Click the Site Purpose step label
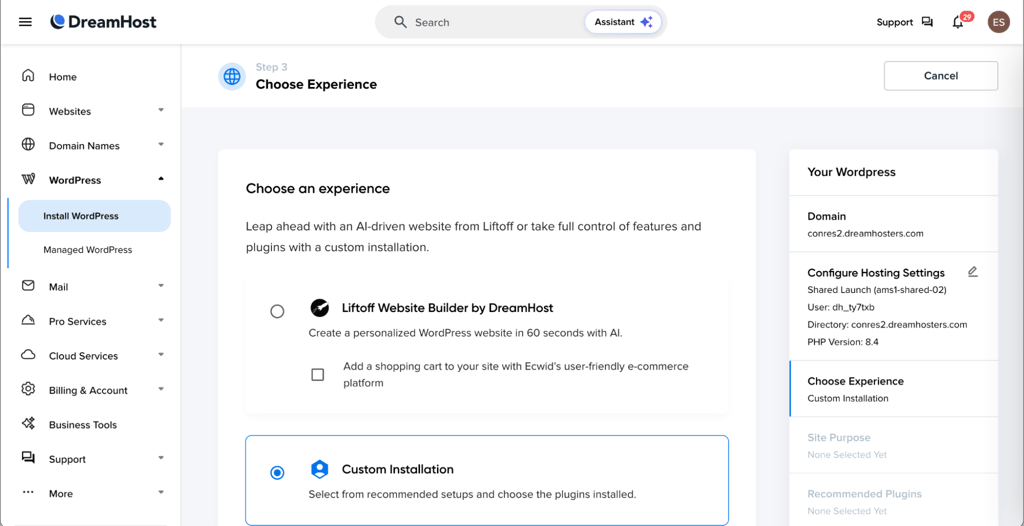 pos(839,438)
